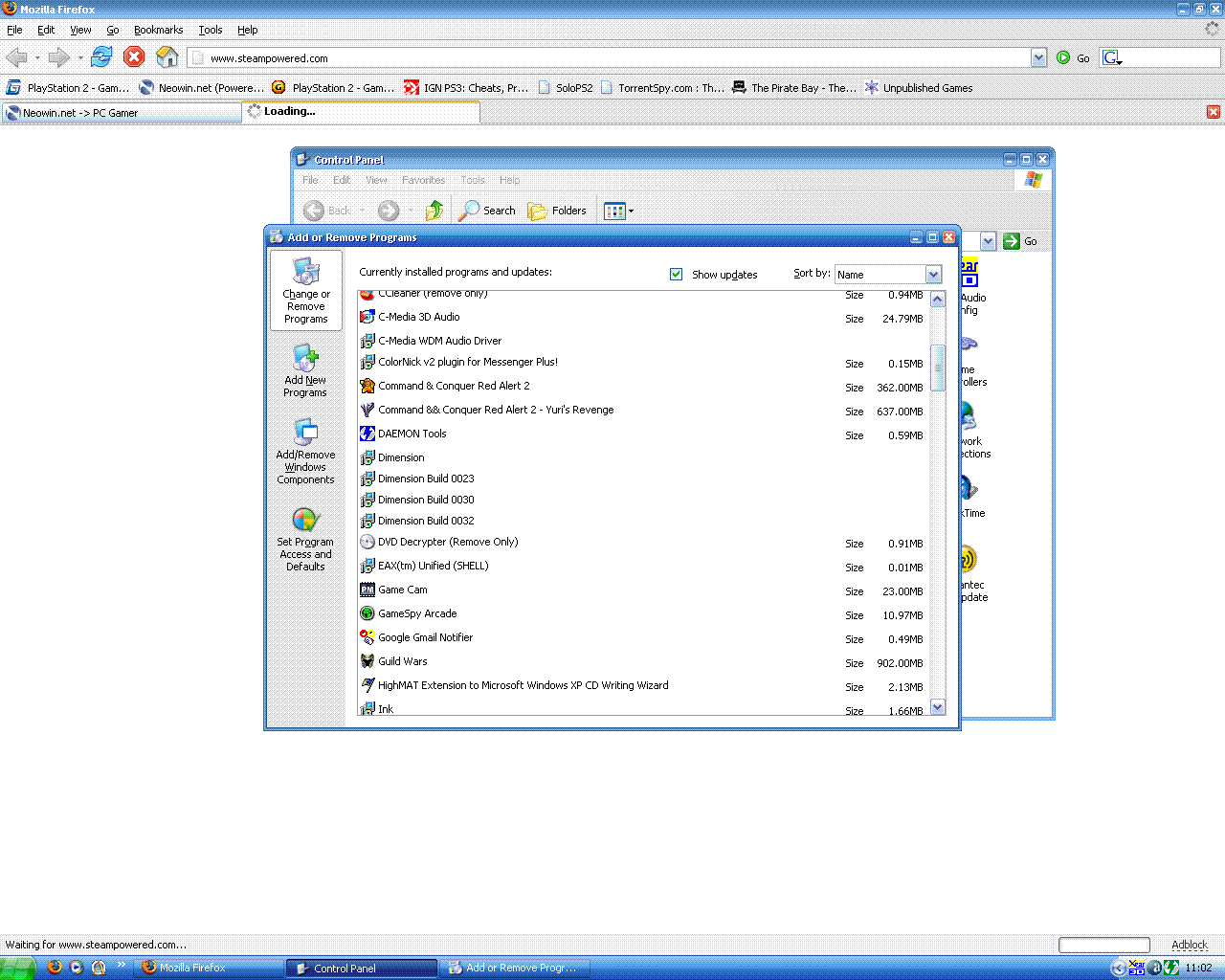
Task: Open the Unpublished Games bookmark
Action: [x=919, y=88]
